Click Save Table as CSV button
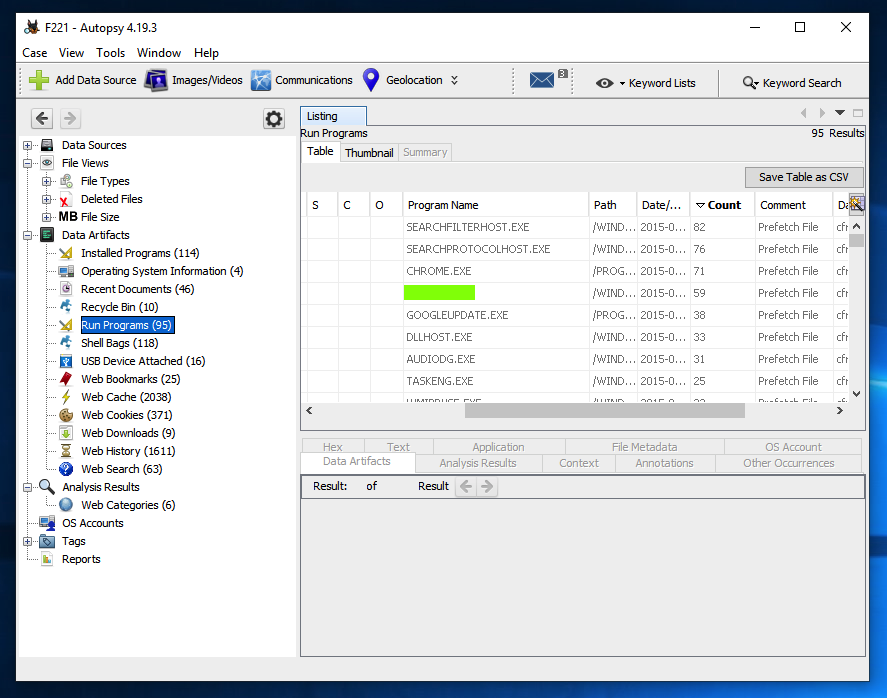Viewport: 887px width, 698px height. tap(804, 177)
